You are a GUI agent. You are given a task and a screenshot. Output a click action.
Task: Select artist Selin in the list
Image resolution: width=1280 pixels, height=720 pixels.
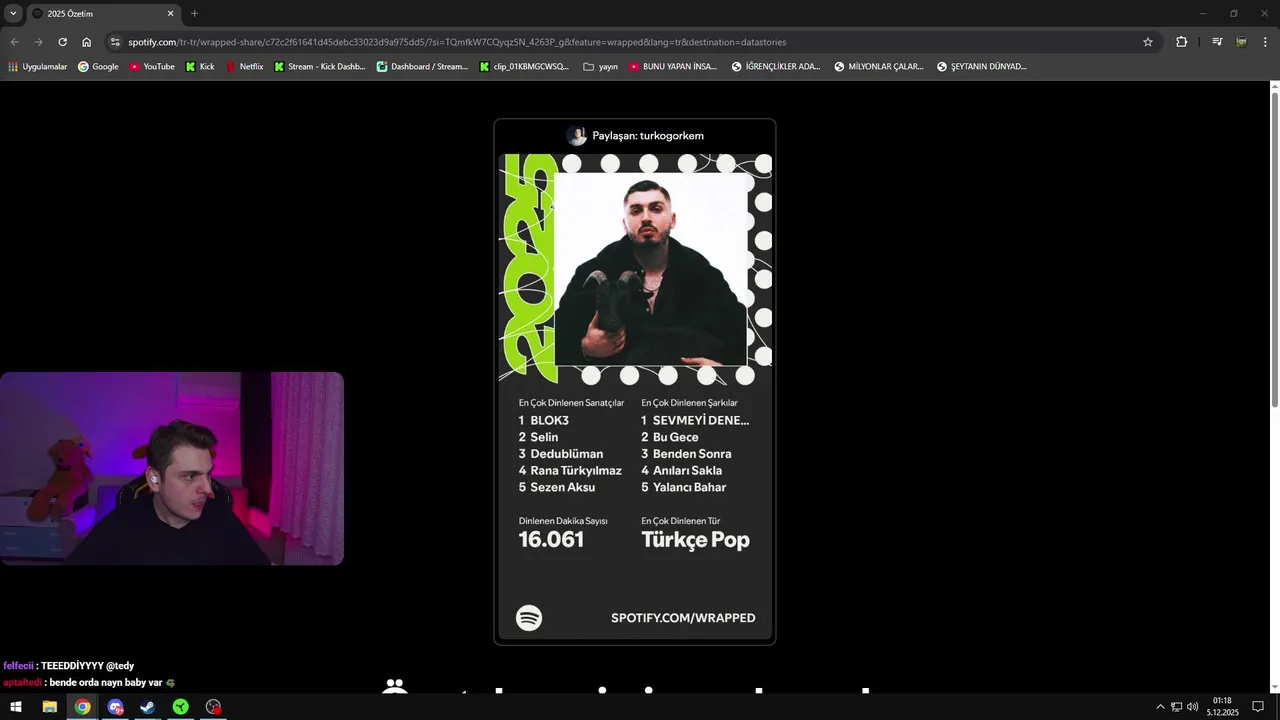[544, 437]
